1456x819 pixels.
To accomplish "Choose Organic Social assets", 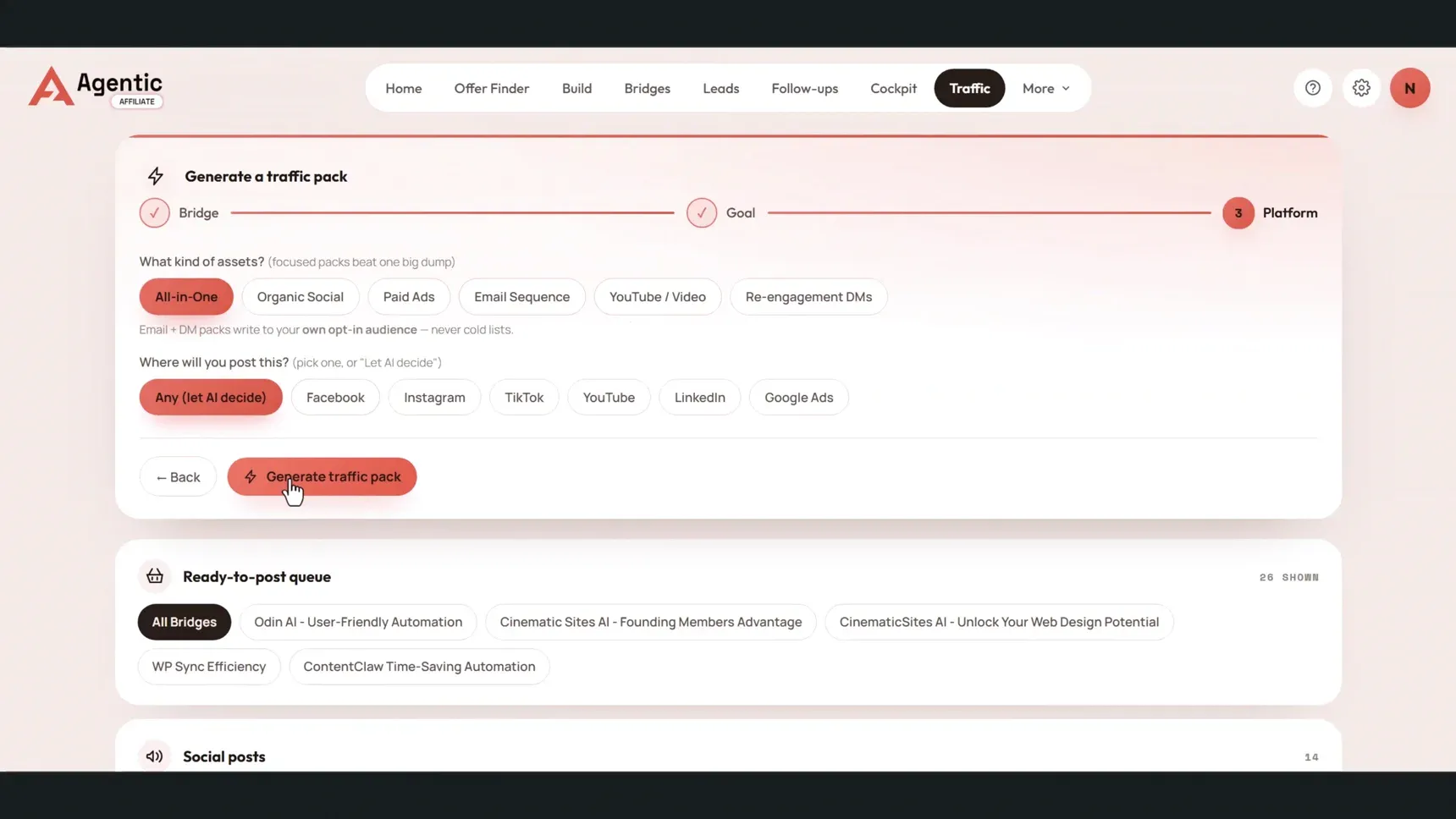I will (x=301, y=297).
